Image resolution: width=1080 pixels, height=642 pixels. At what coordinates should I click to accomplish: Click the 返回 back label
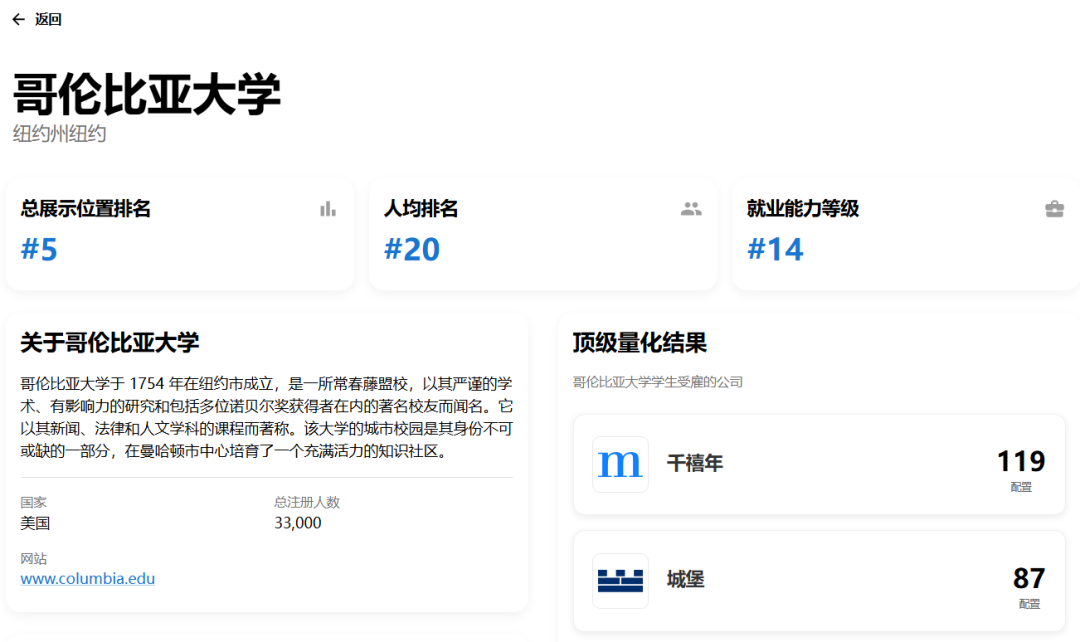pos(48,19)
